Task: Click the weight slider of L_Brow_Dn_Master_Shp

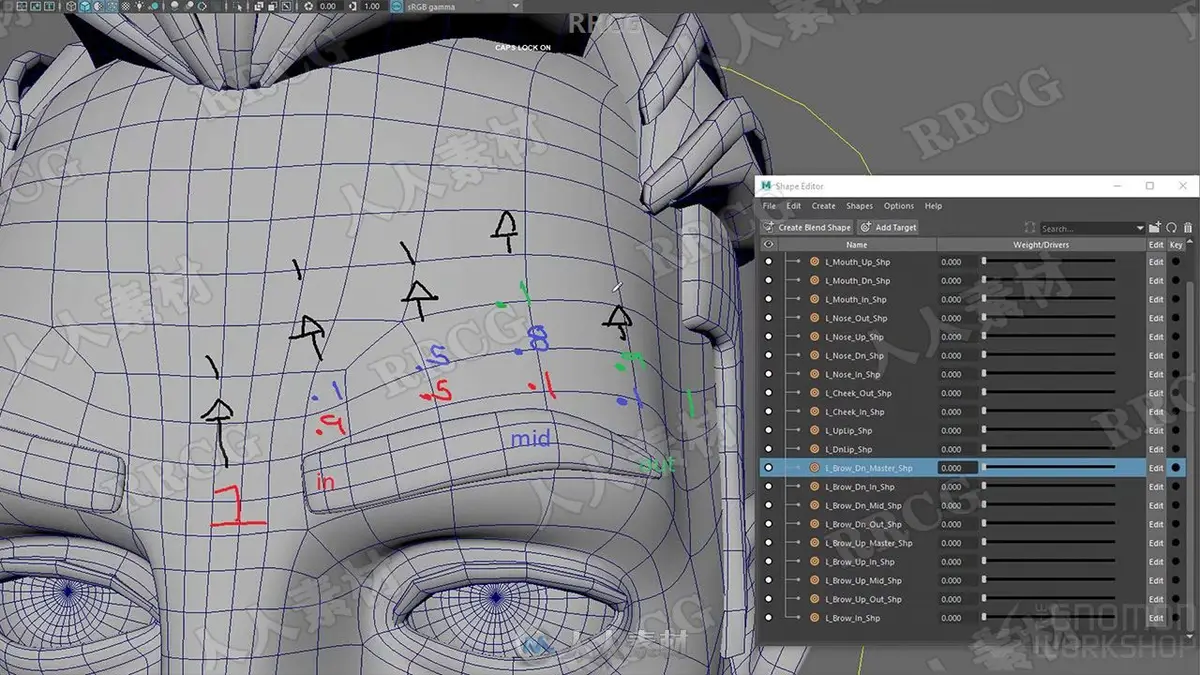Action: click(x=1049, y=468)
